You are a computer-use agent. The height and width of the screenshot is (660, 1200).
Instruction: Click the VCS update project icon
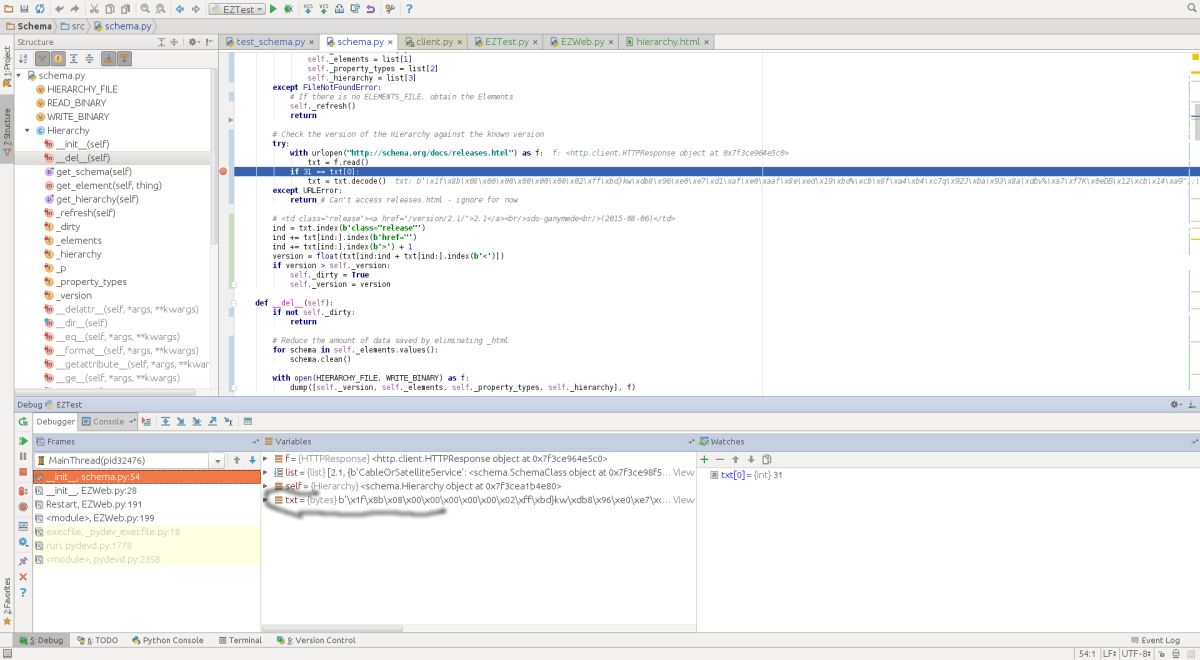(x=308, y=8)
